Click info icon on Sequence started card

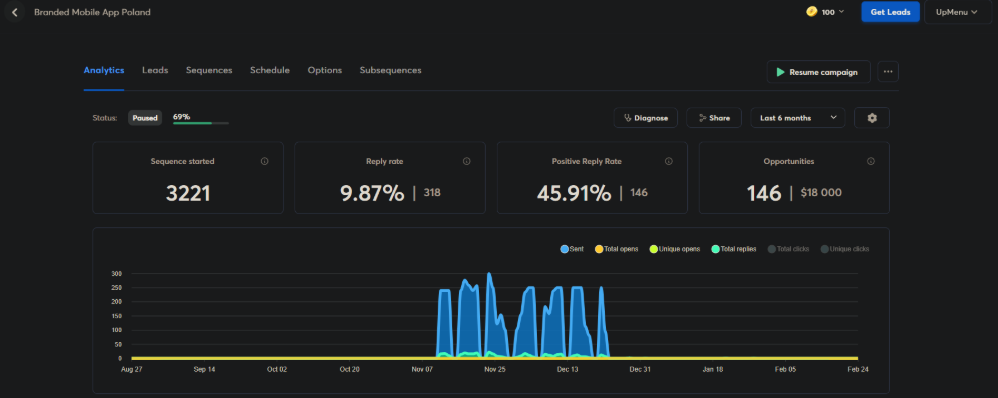(x=264, y=161)
